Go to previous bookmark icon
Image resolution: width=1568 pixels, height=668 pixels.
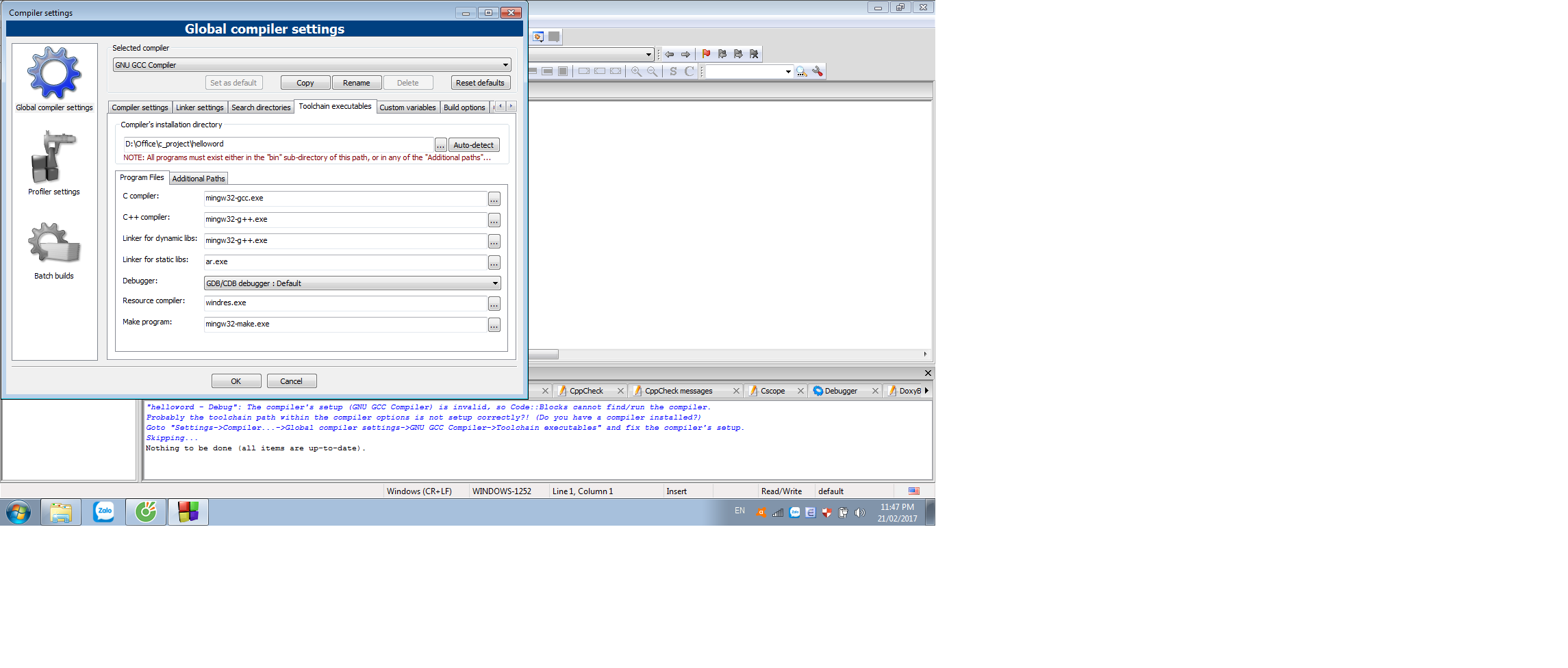722,54
